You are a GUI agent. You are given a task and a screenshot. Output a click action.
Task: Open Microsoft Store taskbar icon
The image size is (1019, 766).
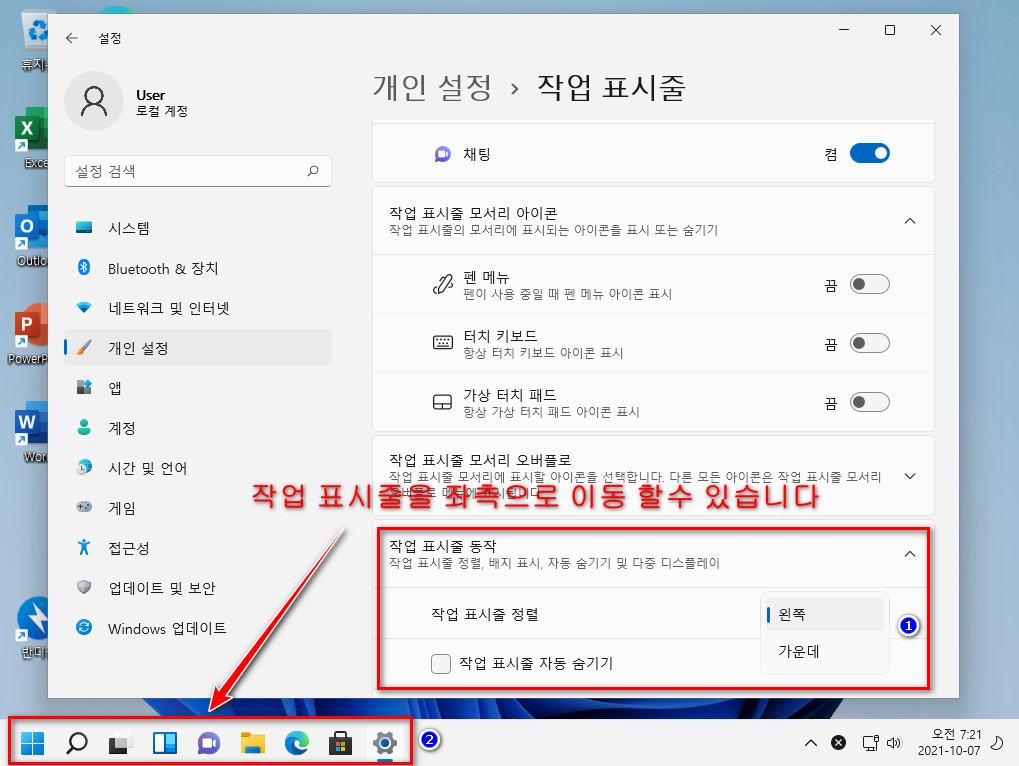click(341, 743)
